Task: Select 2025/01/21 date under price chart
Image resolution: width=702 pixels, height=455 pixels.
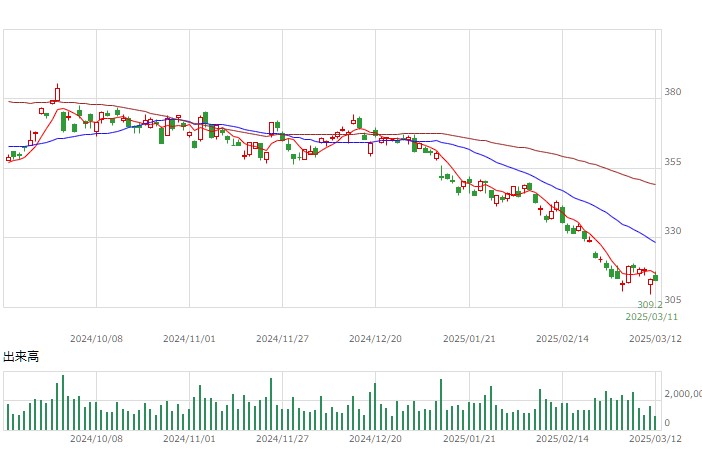Action: 469,339
